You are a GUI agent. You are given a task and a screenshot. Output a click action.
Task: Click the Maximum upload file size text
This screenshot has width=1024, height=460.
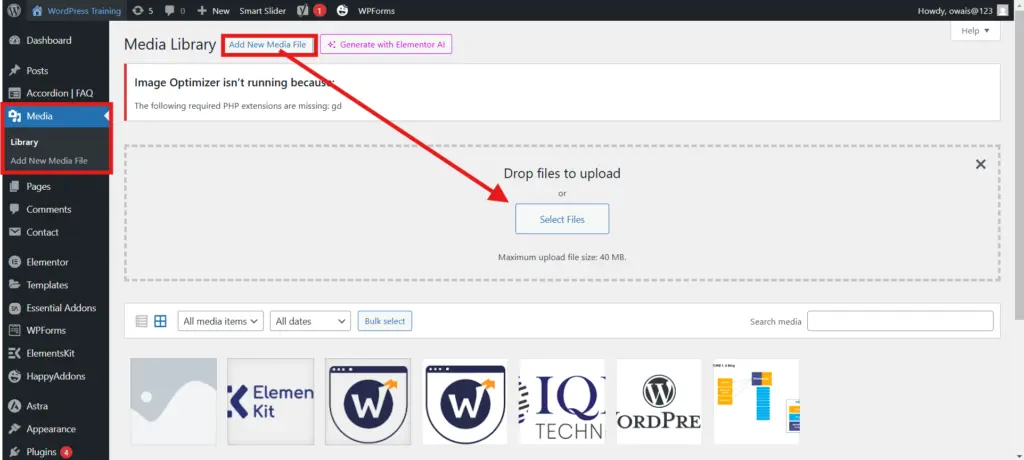tap(562, 257)
